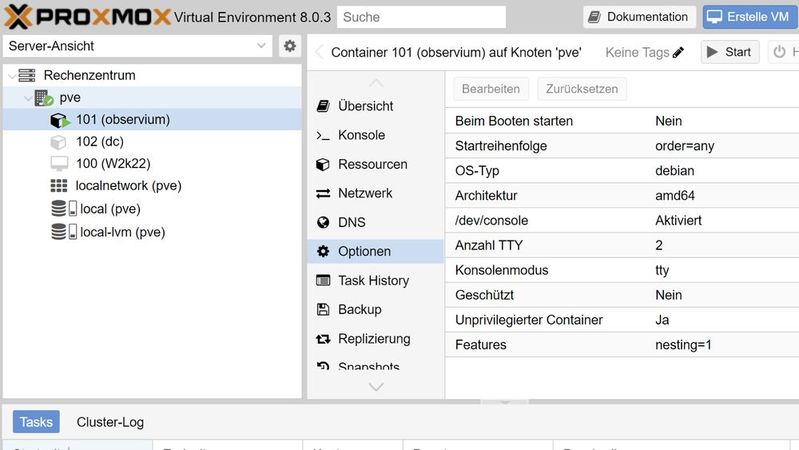This screenshot has width=799, height=450.
Task: Open the Dokumentation button
Action: [x=638, y=17]
